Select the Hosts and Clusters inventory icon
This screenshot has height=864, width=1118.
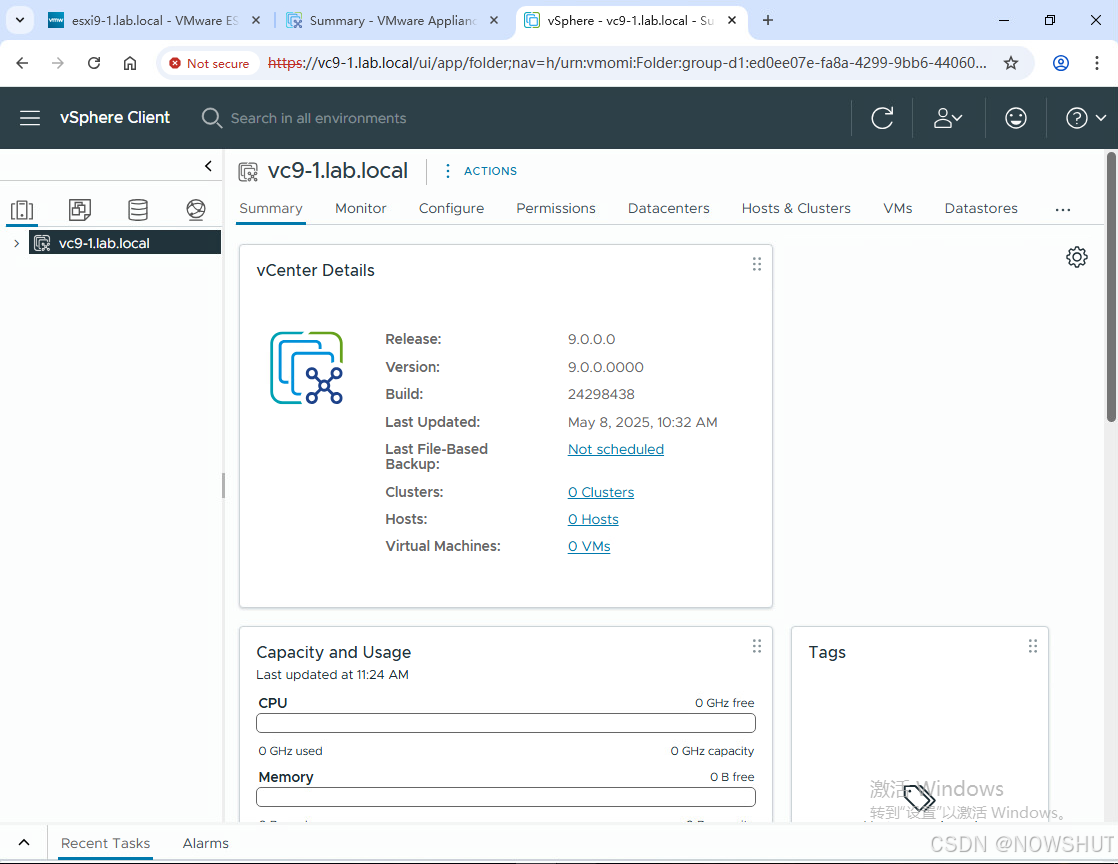(x=22, y=210)
